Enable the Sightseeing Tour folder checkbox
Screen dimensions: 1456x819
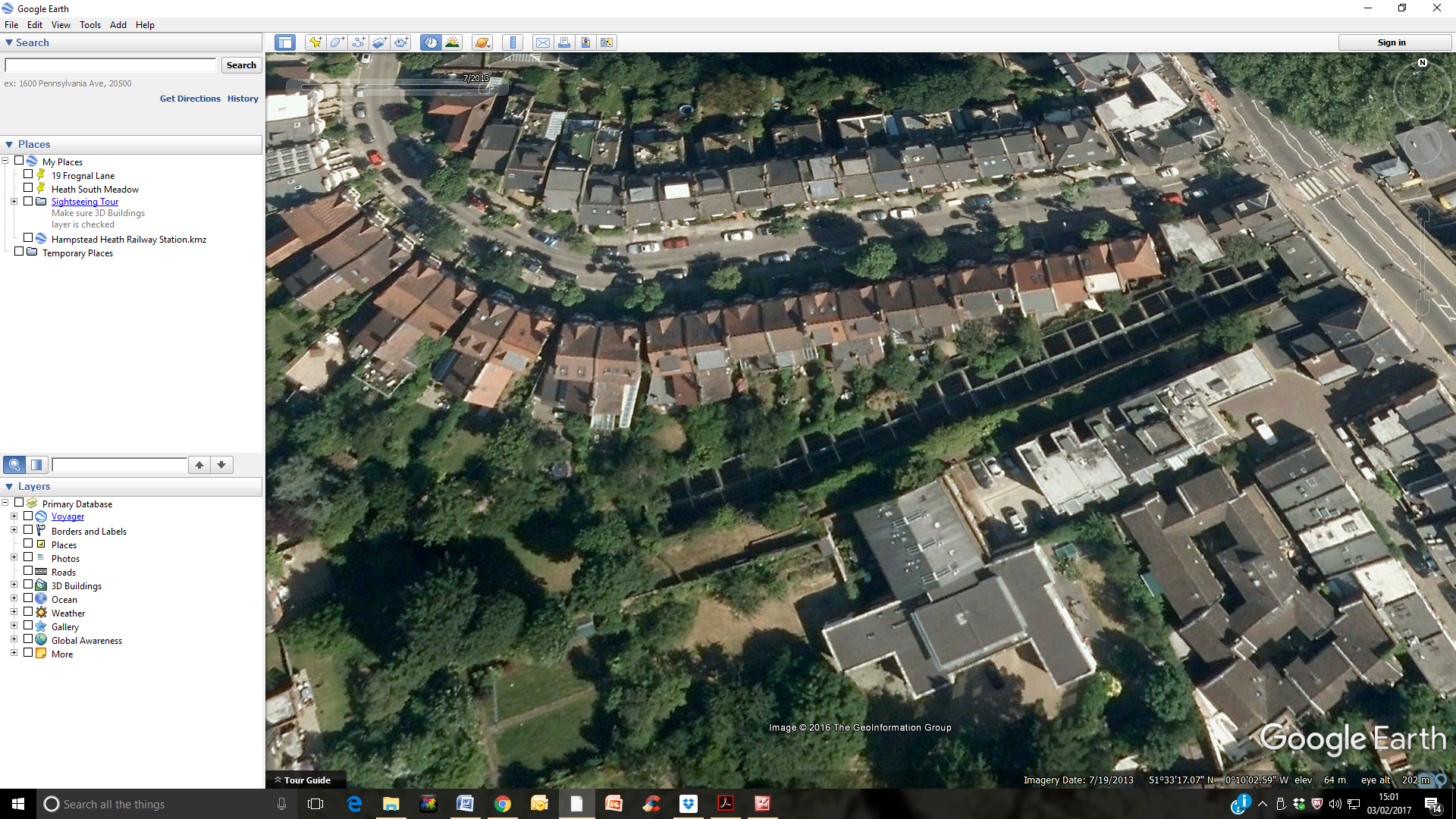[28, 201]
